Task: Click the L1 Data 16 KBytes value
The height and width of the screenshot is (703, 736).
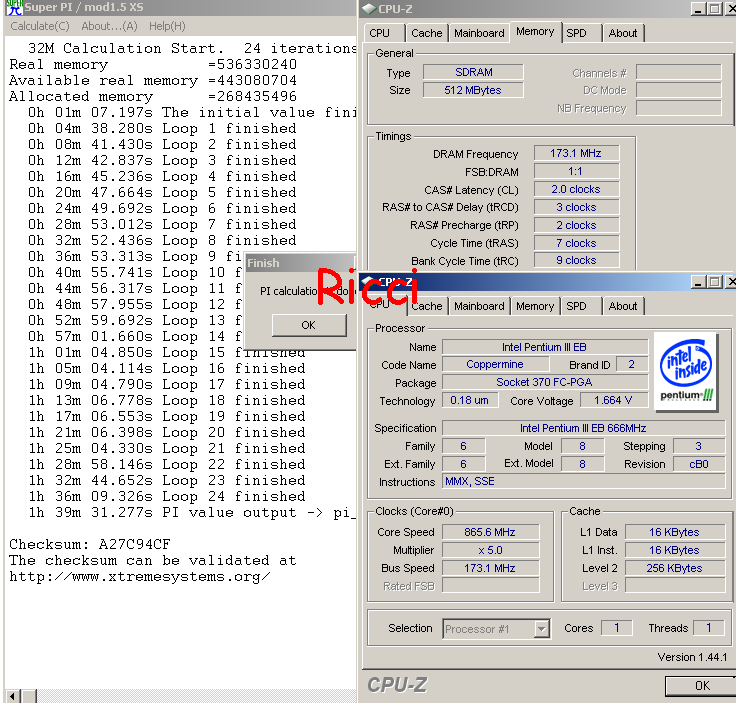Action: point(675,532)
